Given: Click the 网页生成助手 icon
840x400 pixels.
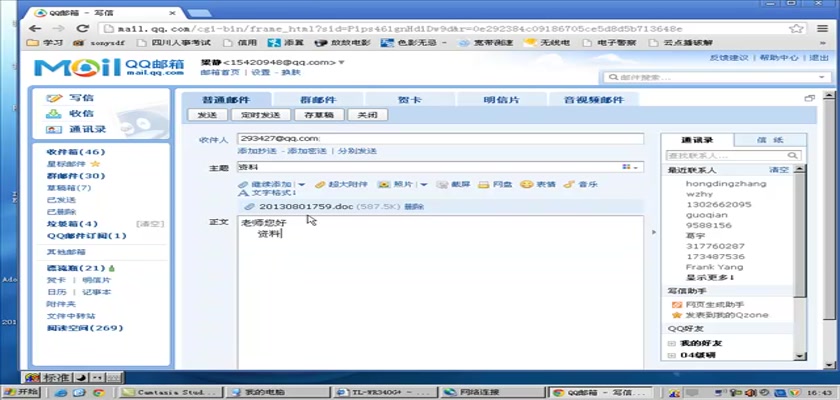Looking at the screenshot, I should click(677, 305).
